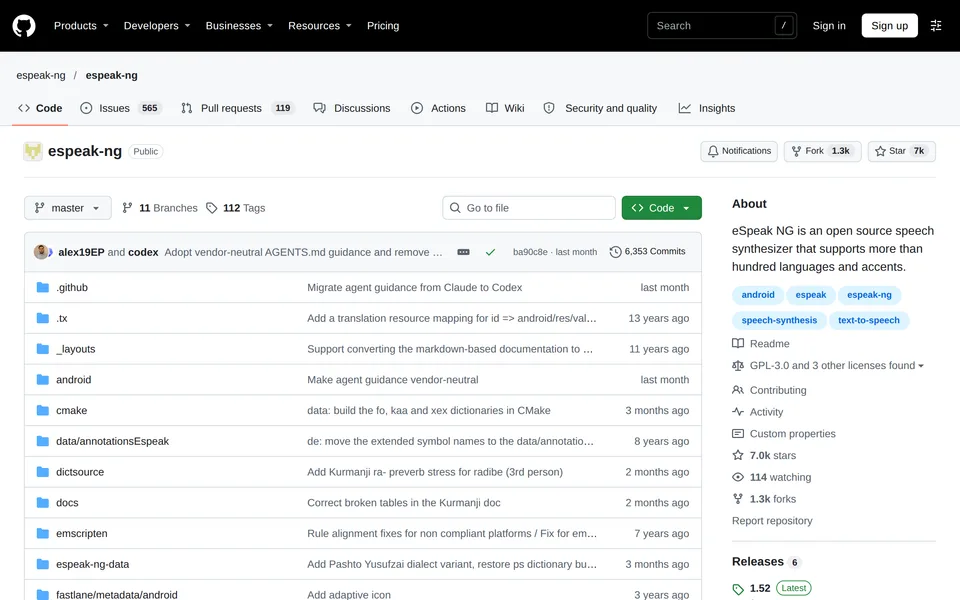Screen dimensions: 960x600
Task: Click the .github folder icon
Action: [43, 287]
